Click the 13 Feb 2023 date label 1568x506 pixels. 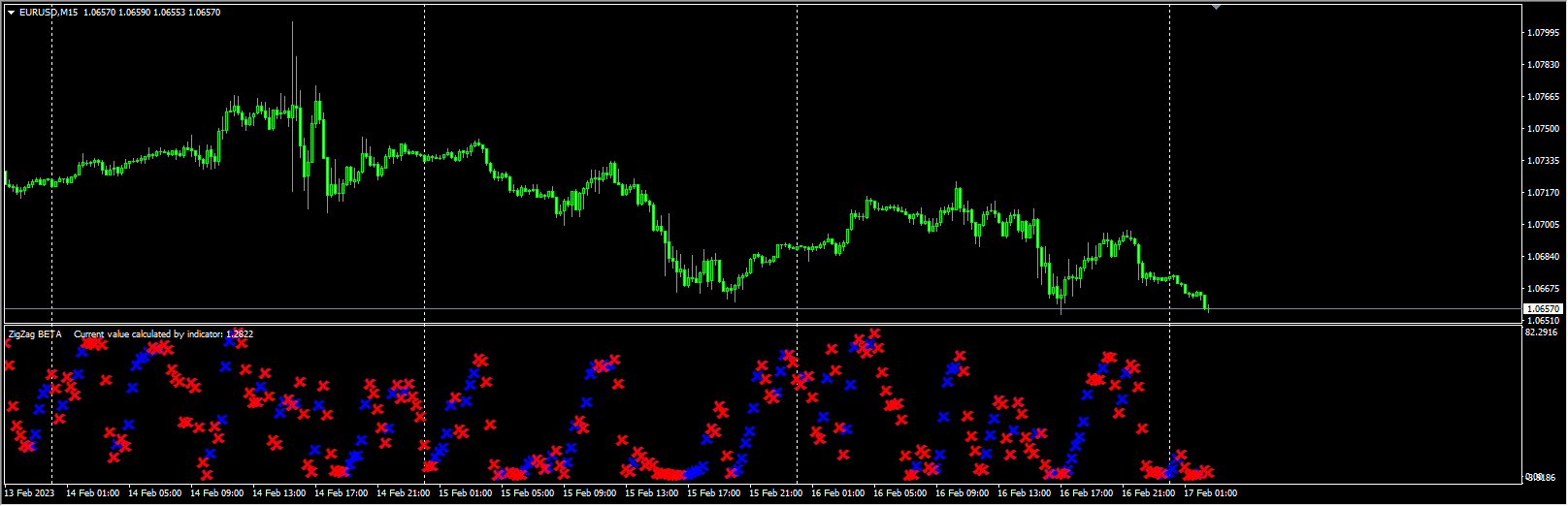(30, 493)
